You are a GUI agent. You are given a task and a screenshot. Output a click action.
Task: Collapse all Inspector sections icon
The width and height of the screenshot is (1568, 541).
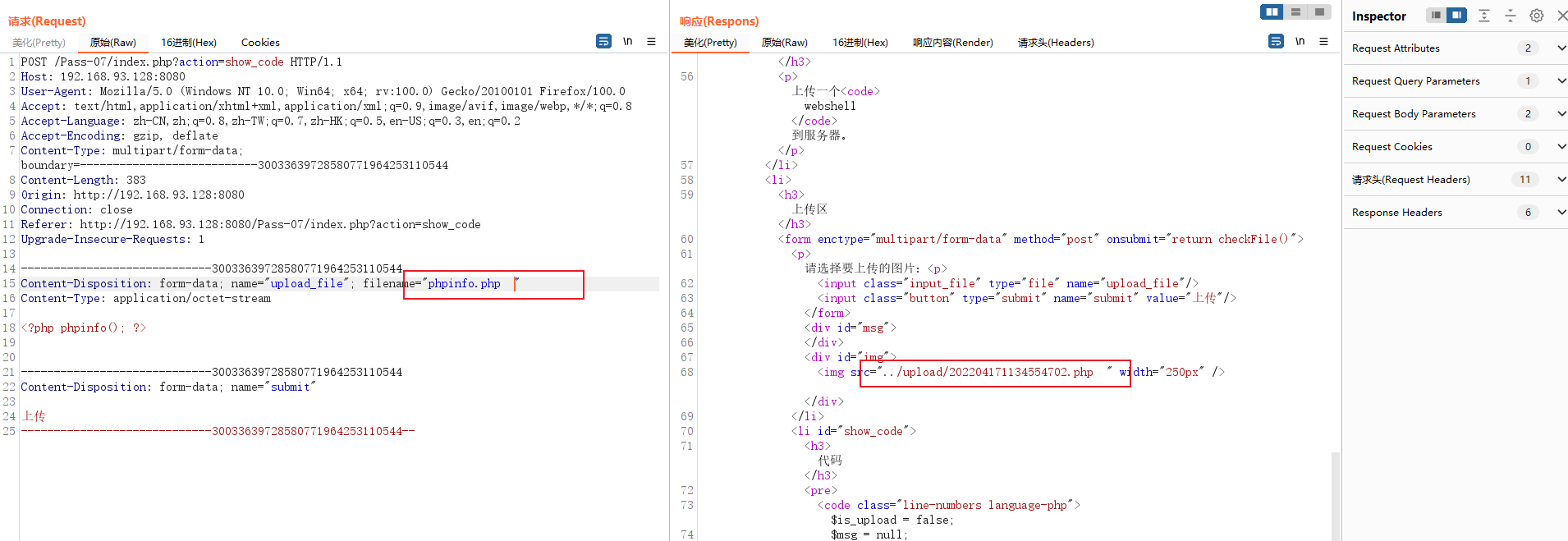coord(1511,16)
